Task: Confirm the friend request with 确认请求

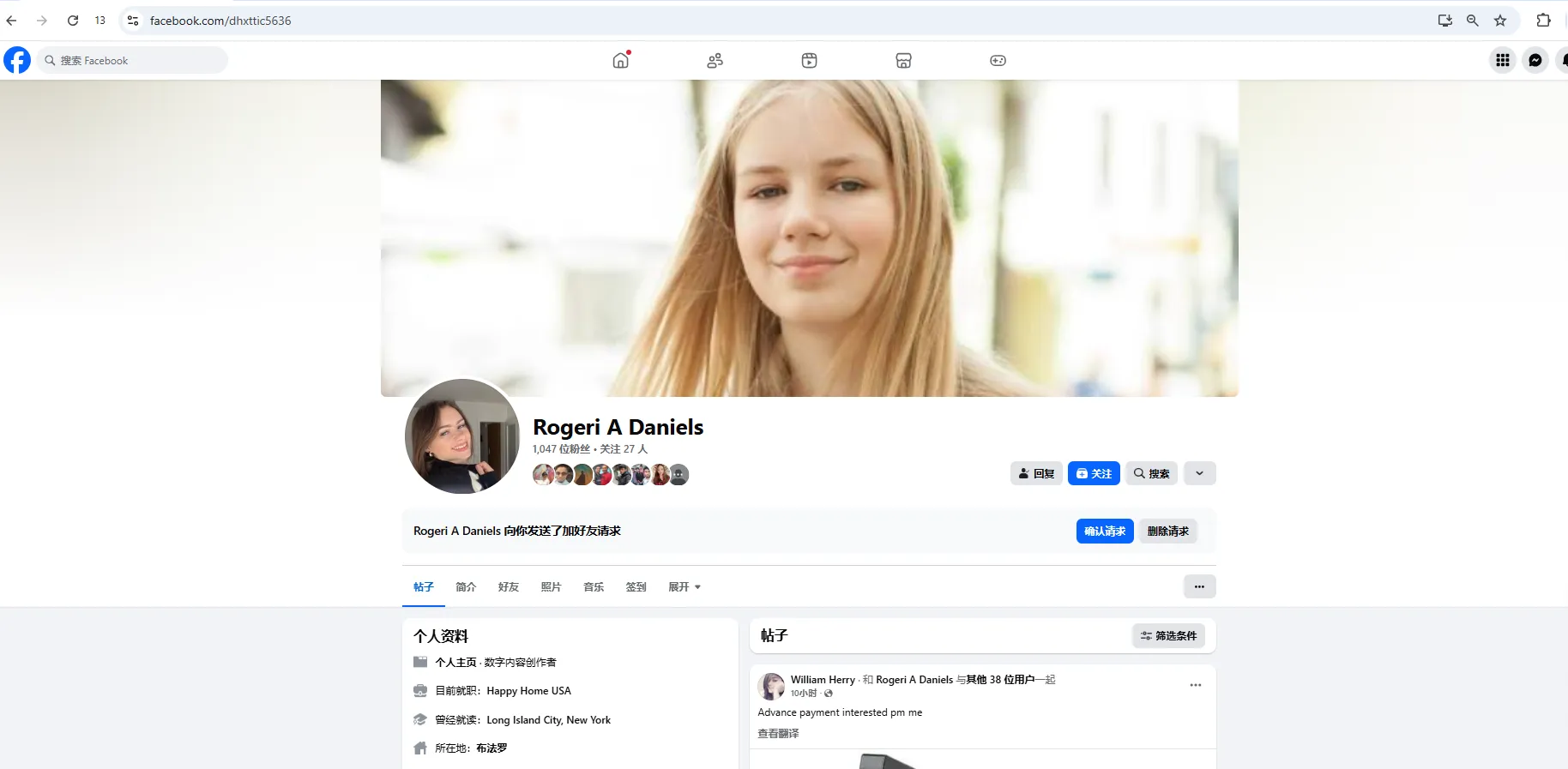Action: (1105, 532)
